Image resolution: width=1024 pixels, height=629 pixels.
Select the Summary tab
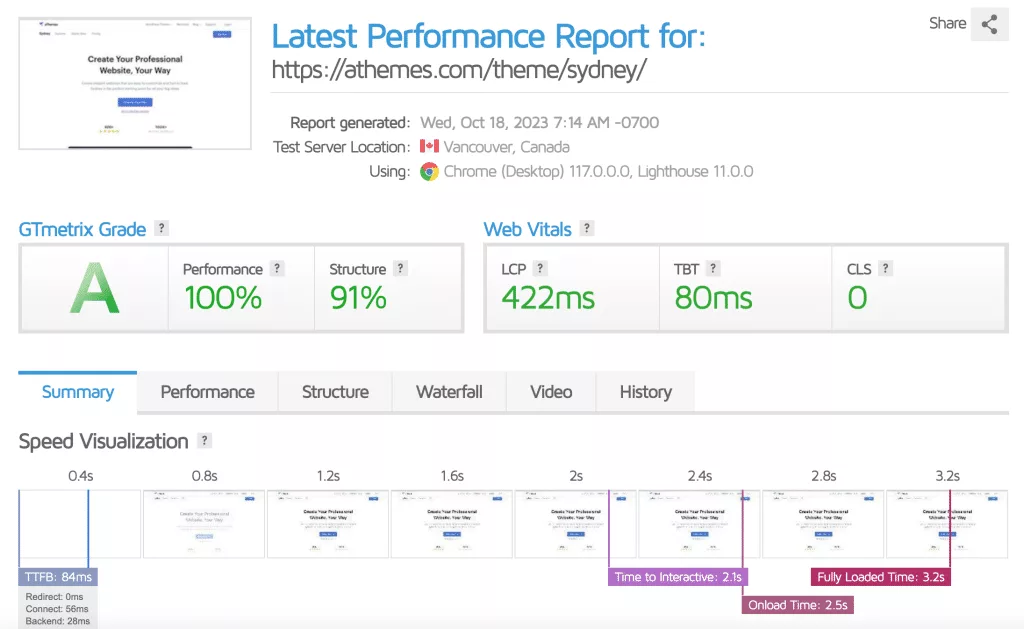78,392
